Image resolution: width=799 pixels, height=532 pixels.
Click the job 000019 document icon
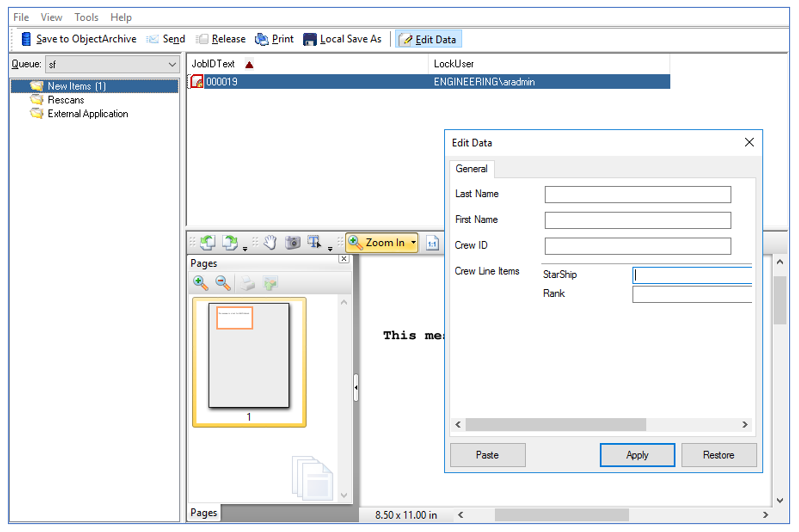click(x=197, y=82)
